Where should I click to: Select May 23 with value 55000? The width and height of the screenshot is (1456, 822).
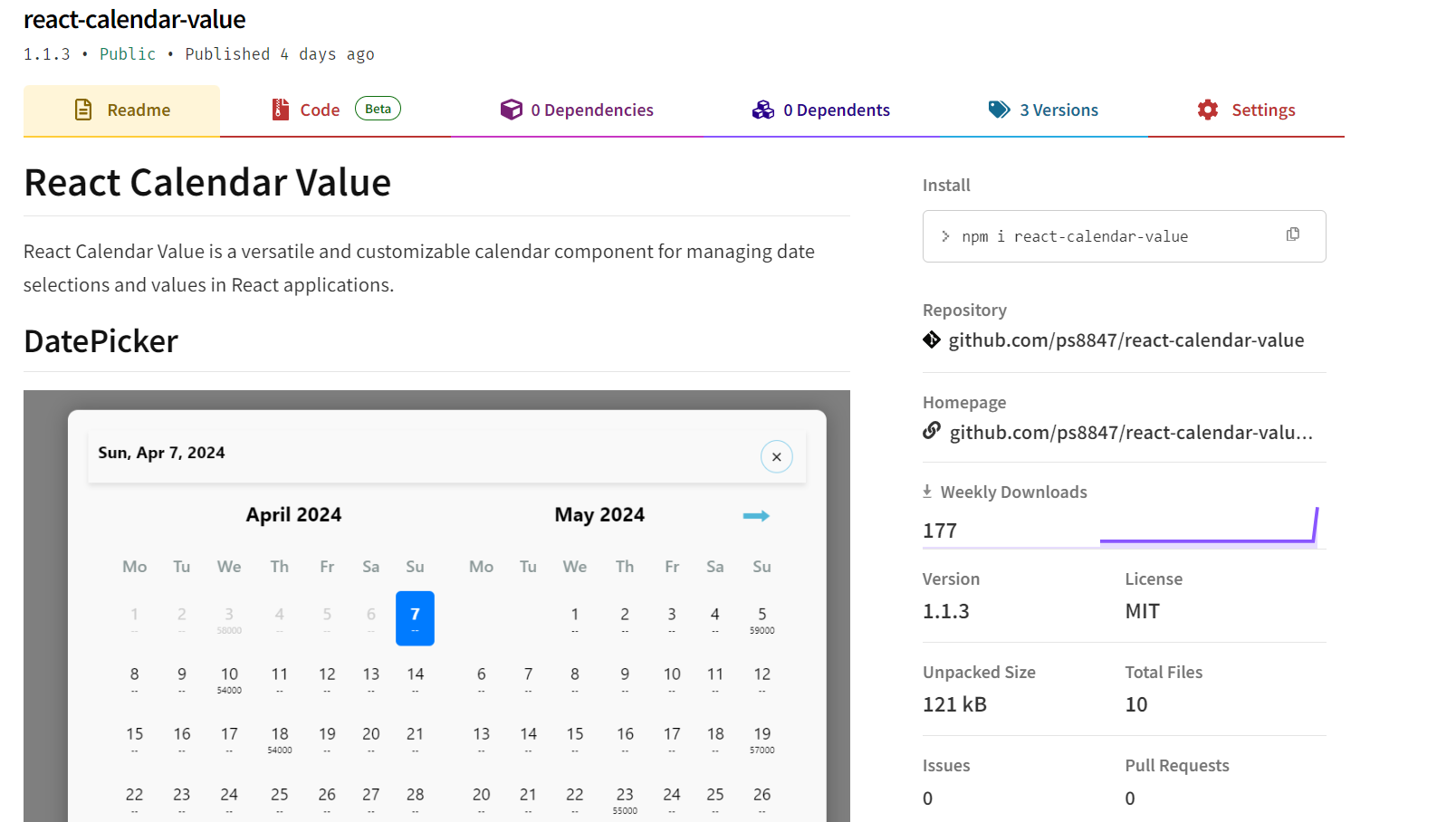pyautogui.click(x=625, y=799)
